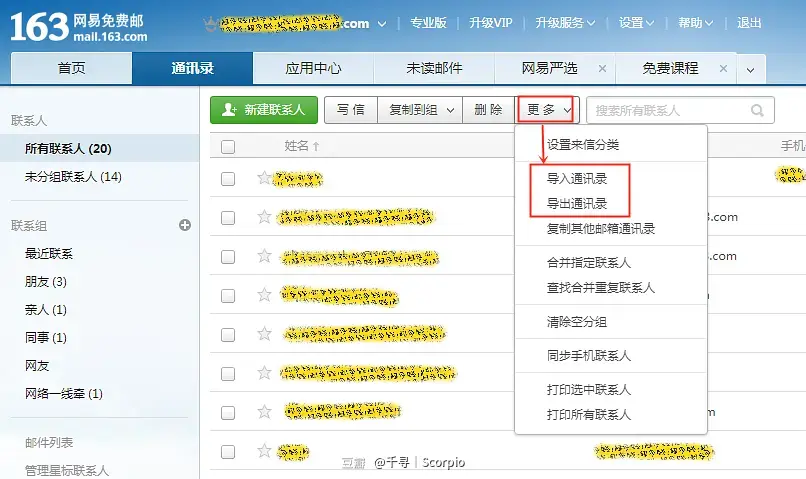Image resolution: width=806 pixels, height=479 pixels.
Task: Switch to the 首页 tab
Action: 71,68
